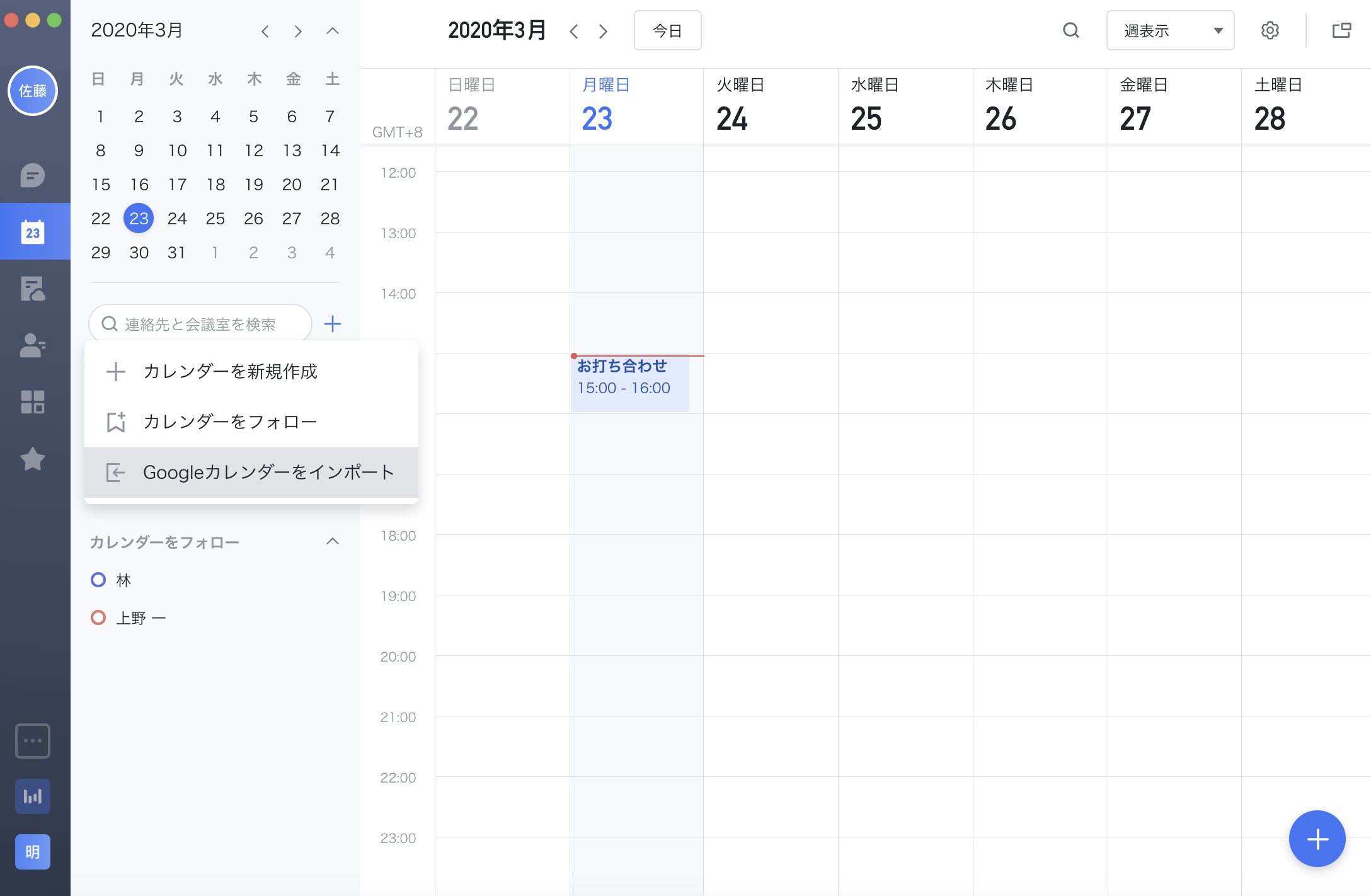
Task: Open calendar settings gear icon
Action: click(1270, 30)
